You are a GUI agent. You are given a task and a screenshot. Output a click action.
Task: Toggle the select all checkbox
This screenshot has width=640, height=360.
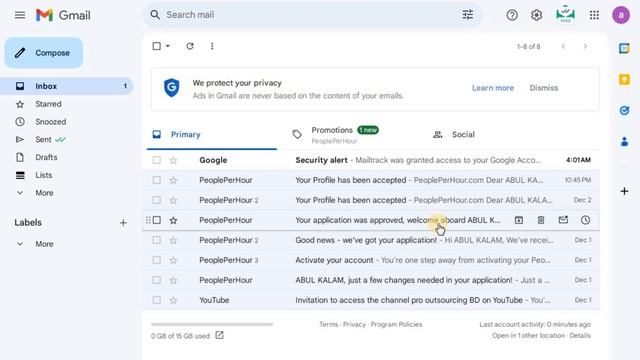coord(156,46)
